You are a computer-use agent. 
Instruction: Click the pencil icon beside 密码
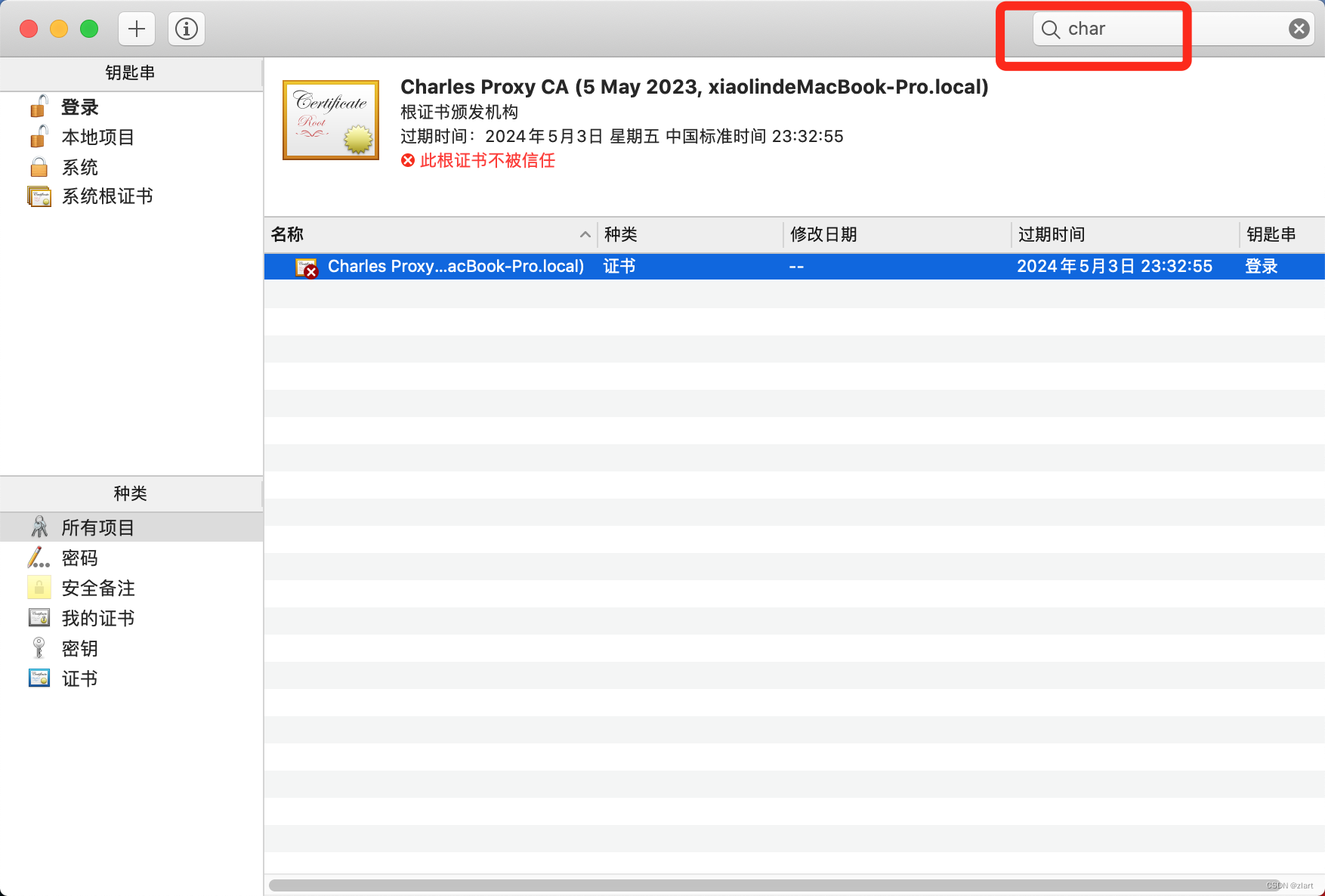39,558
